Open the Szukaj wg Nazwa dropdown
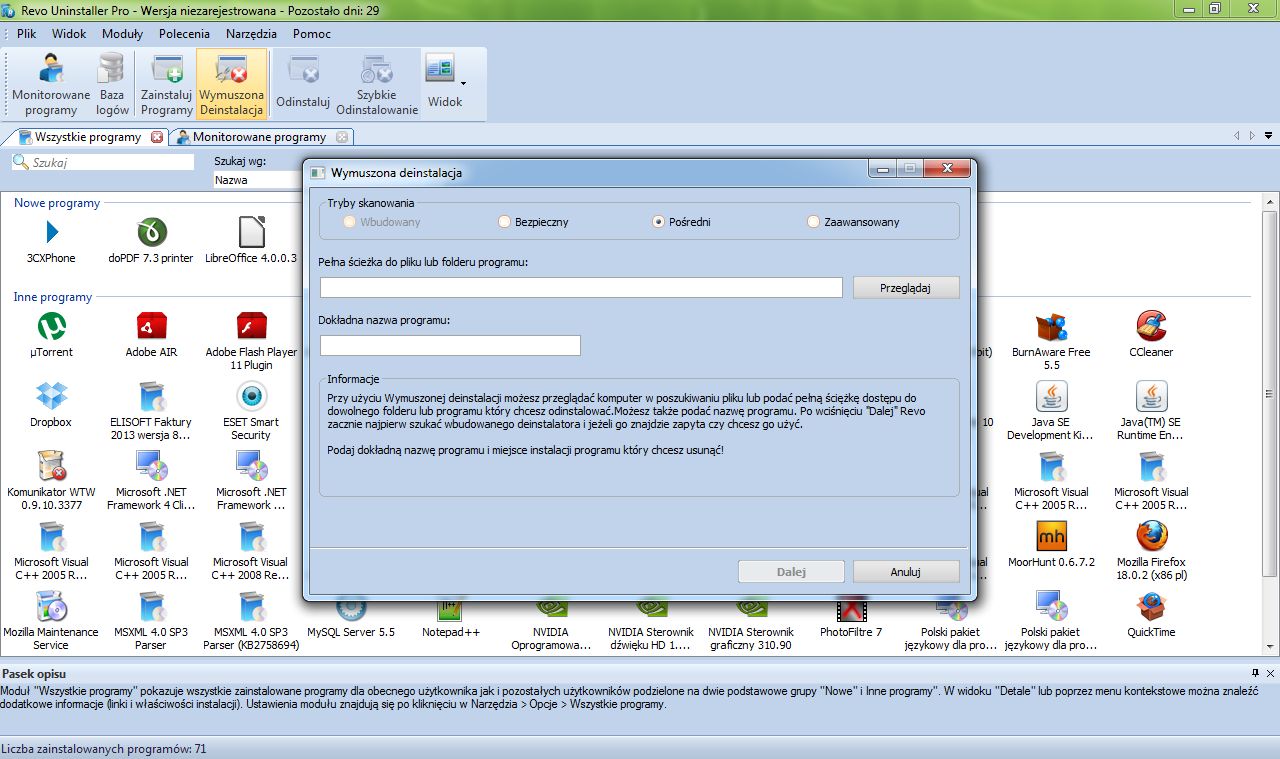Screen dimensions: 1280x759 [x=259, y=180]
